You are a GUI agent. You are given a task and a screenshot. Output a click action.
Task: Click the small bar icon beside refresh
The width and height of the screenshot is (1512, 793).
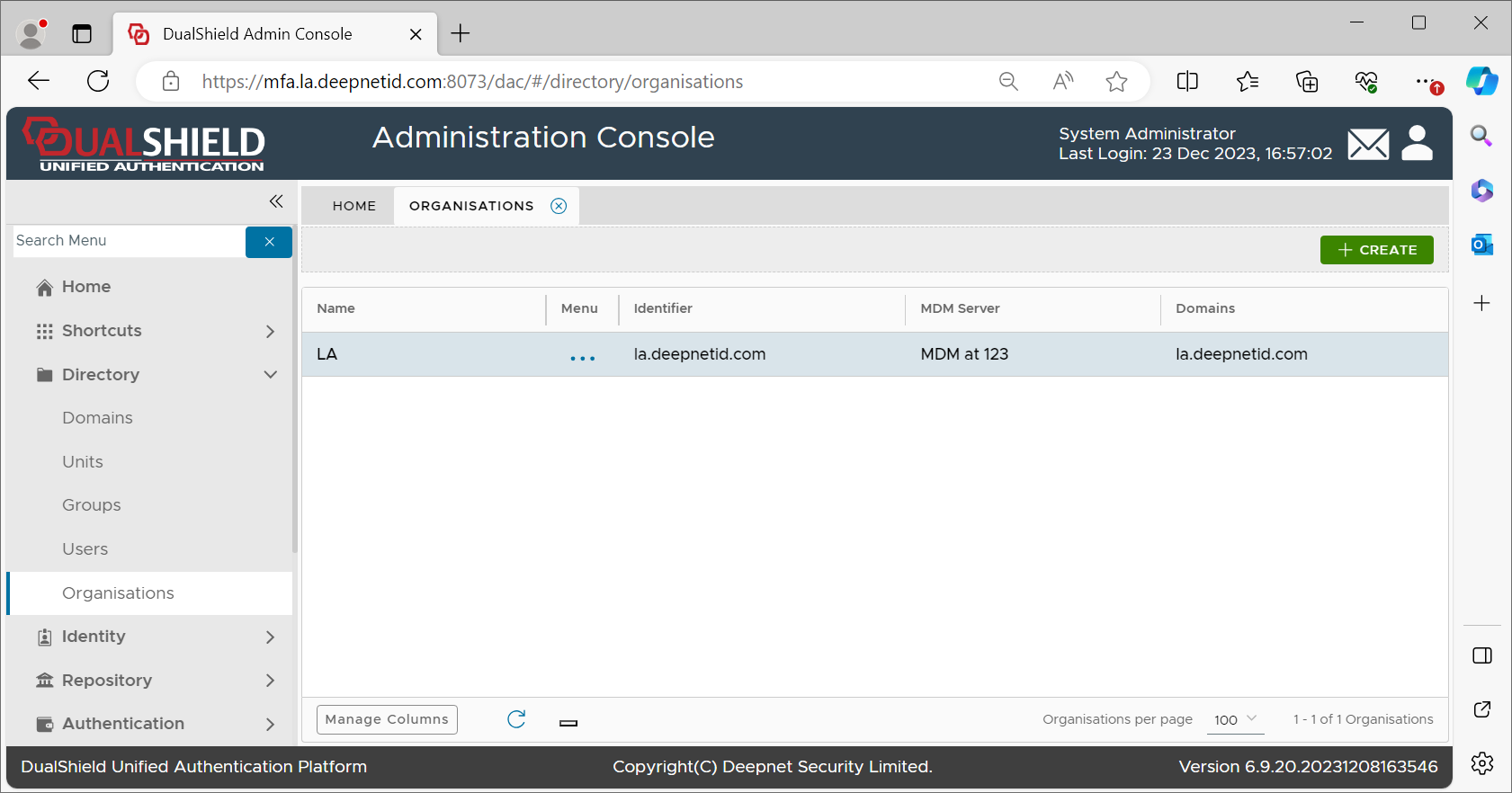(568, 723)
